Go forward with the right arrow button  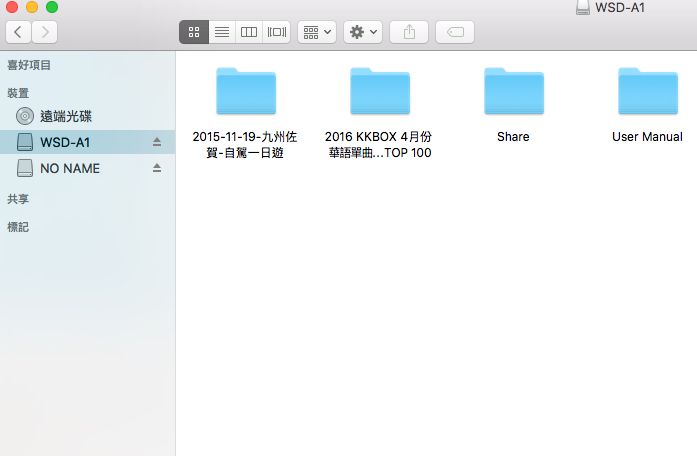click(44, 32)
